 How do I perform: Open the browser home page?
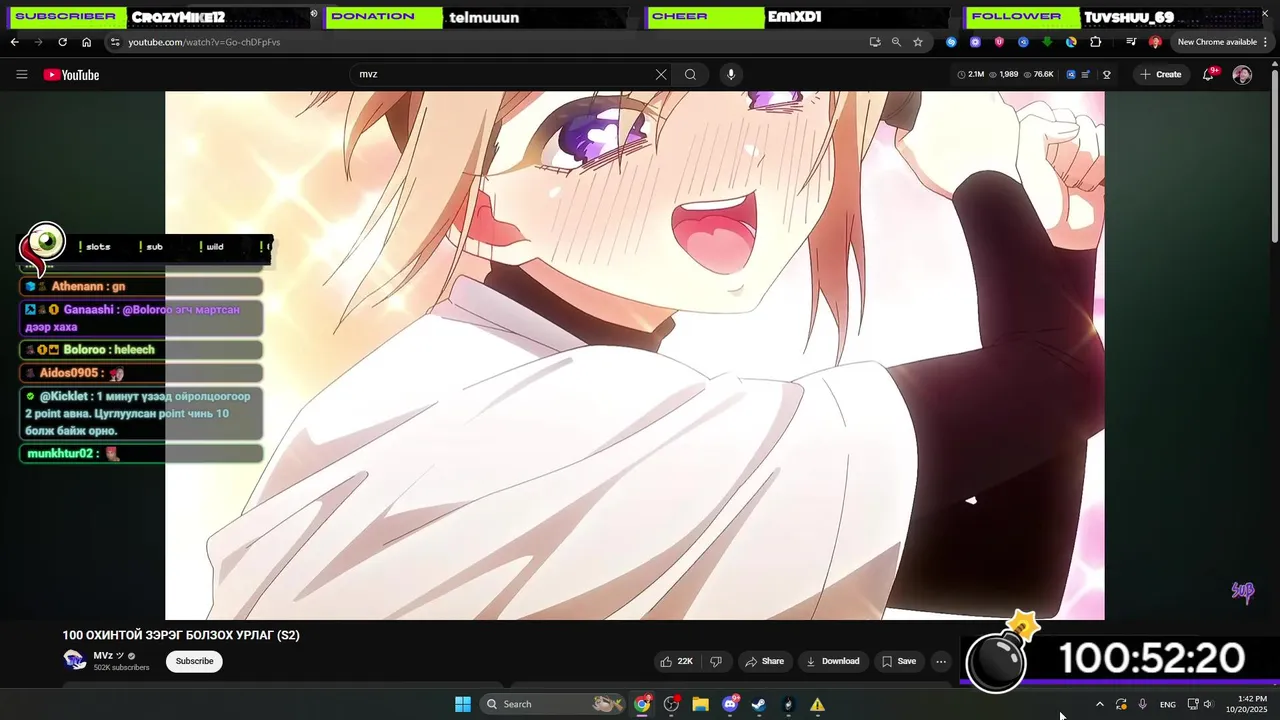[x=86, y=42]
